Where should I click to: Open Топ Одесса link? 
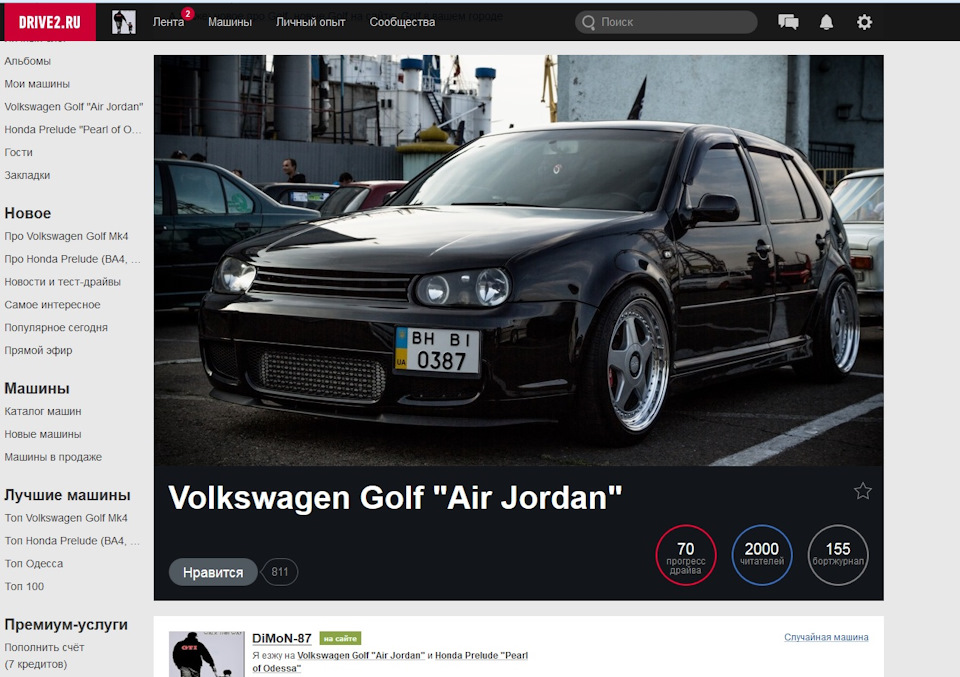coord(34,563)
